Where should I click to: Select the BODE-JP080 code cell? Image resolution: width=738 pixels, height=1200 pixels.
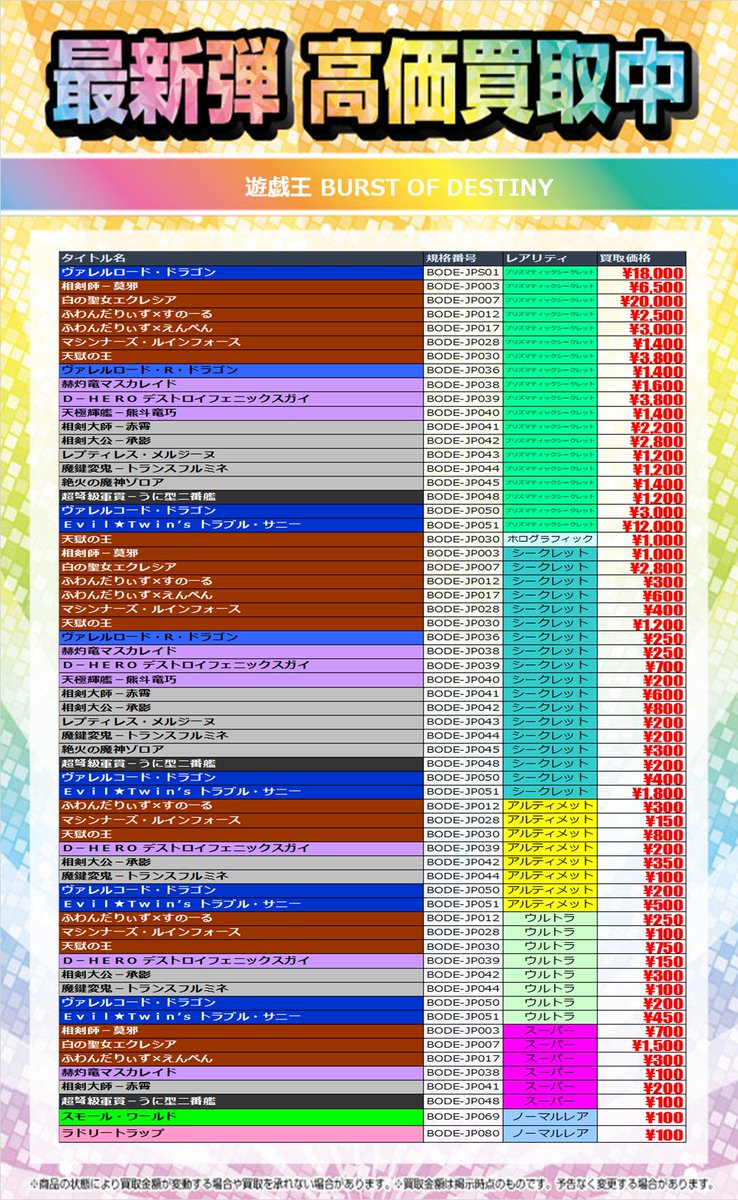click(x=463, y=1133)
